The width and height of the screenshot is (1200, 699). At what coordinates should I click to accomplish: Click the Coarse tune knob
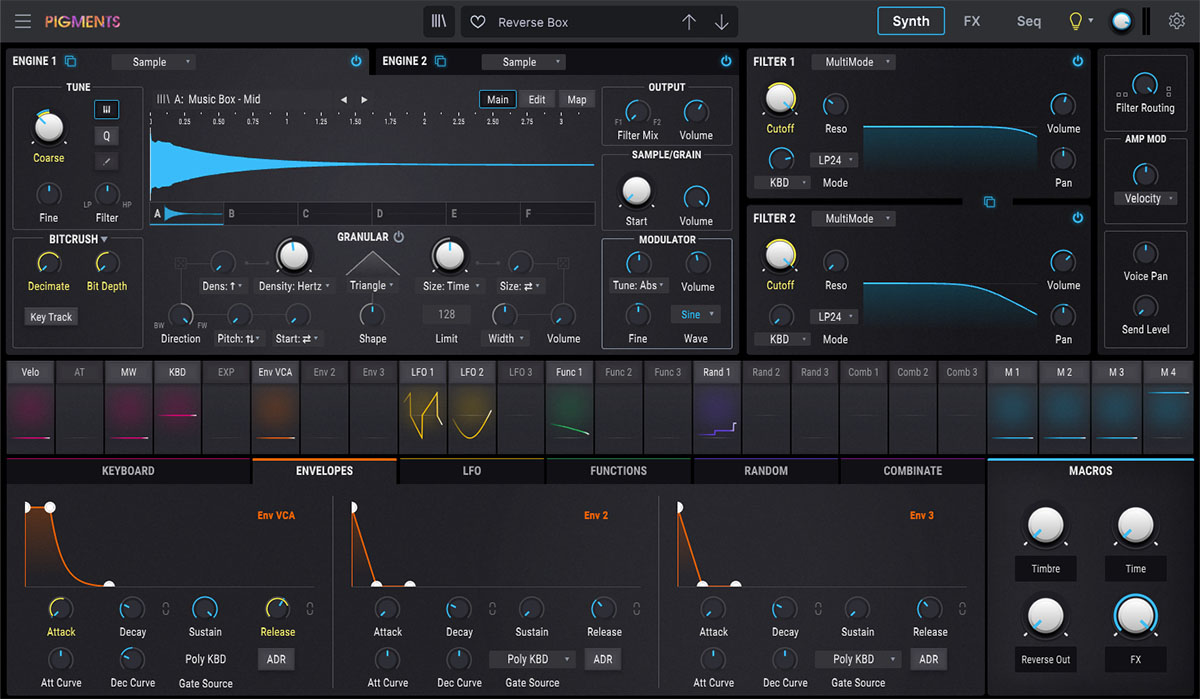tap(48, 126)
